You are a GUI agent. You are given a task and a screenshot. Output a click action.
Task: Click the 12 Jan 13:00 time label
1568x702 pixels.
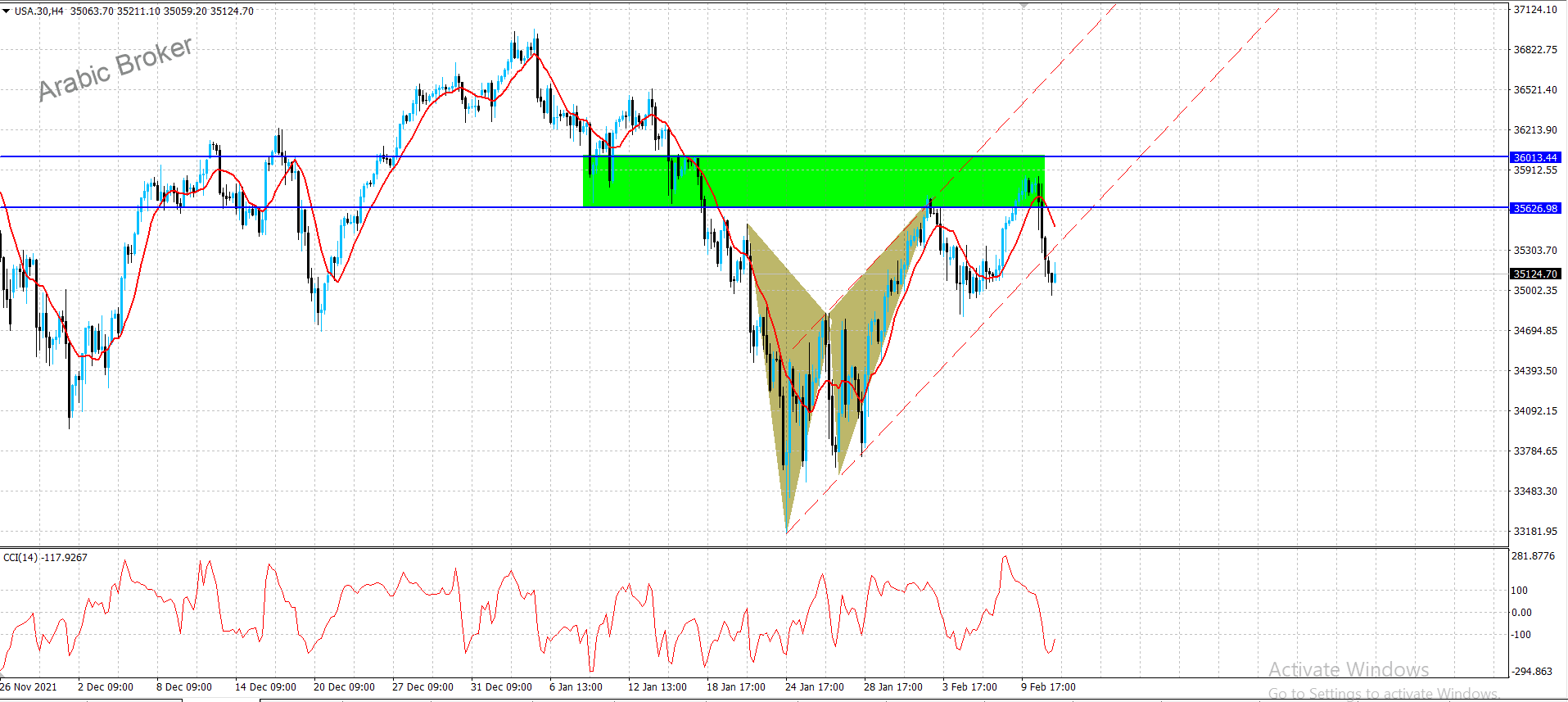pos(657,687)
